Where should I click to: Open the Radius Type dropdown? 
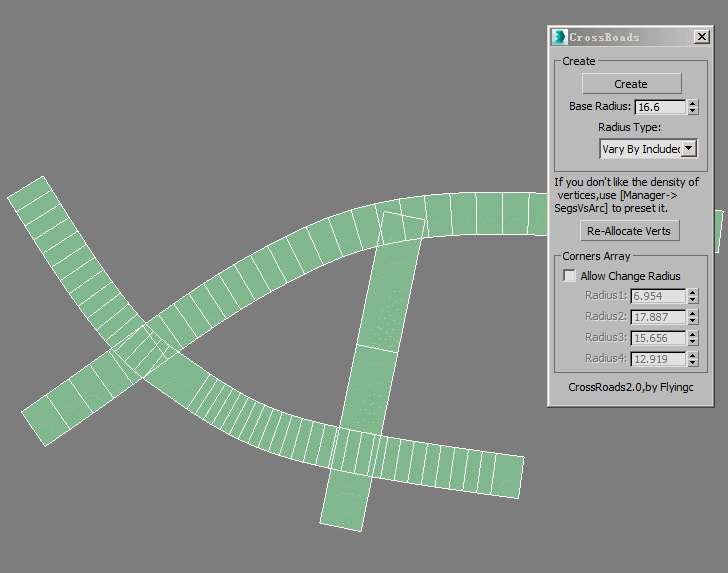(689, 149)
